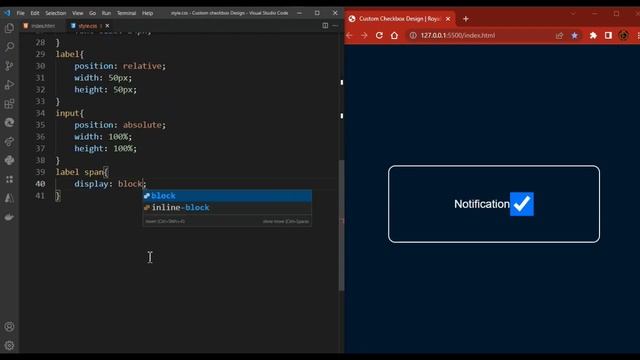The height and width of the screenshot is (360, 640).
Task: Split the editor to the right
Action: (x=325, y=25)
